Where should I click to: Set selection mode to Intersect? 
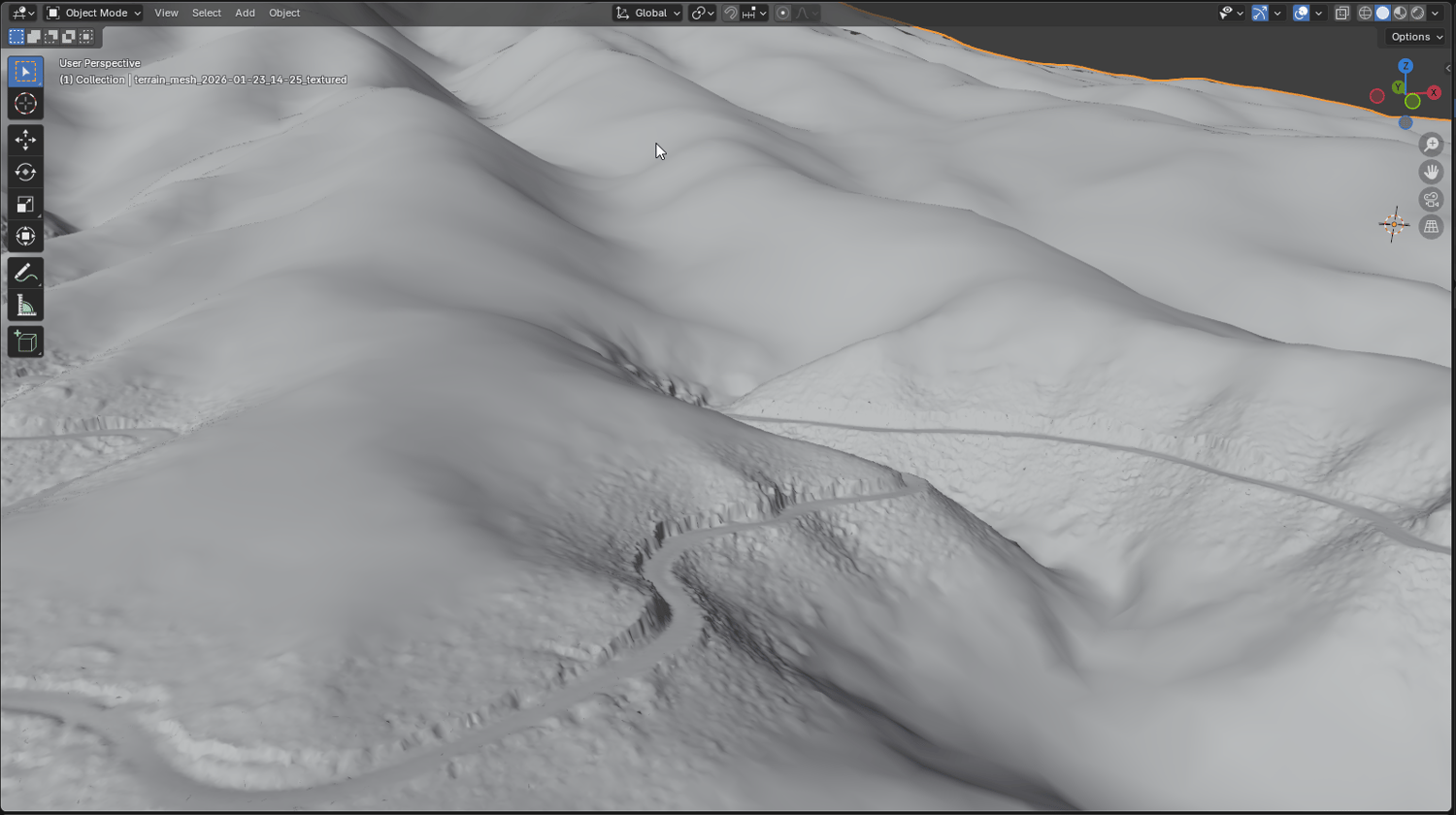click(86, 37)
